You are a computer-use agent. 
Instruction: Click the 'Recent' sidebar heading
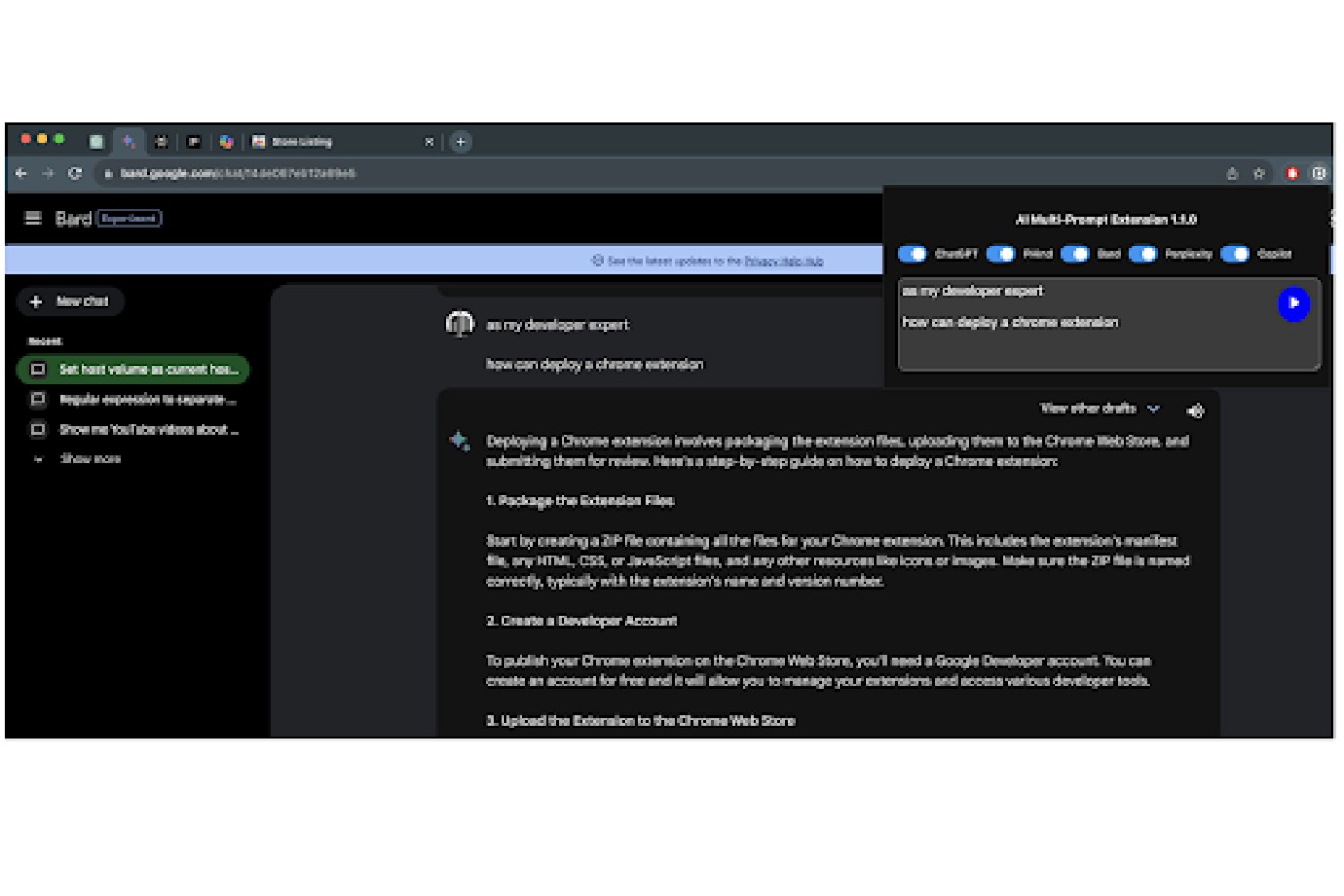pyautogui.click(x=45, y=341)
